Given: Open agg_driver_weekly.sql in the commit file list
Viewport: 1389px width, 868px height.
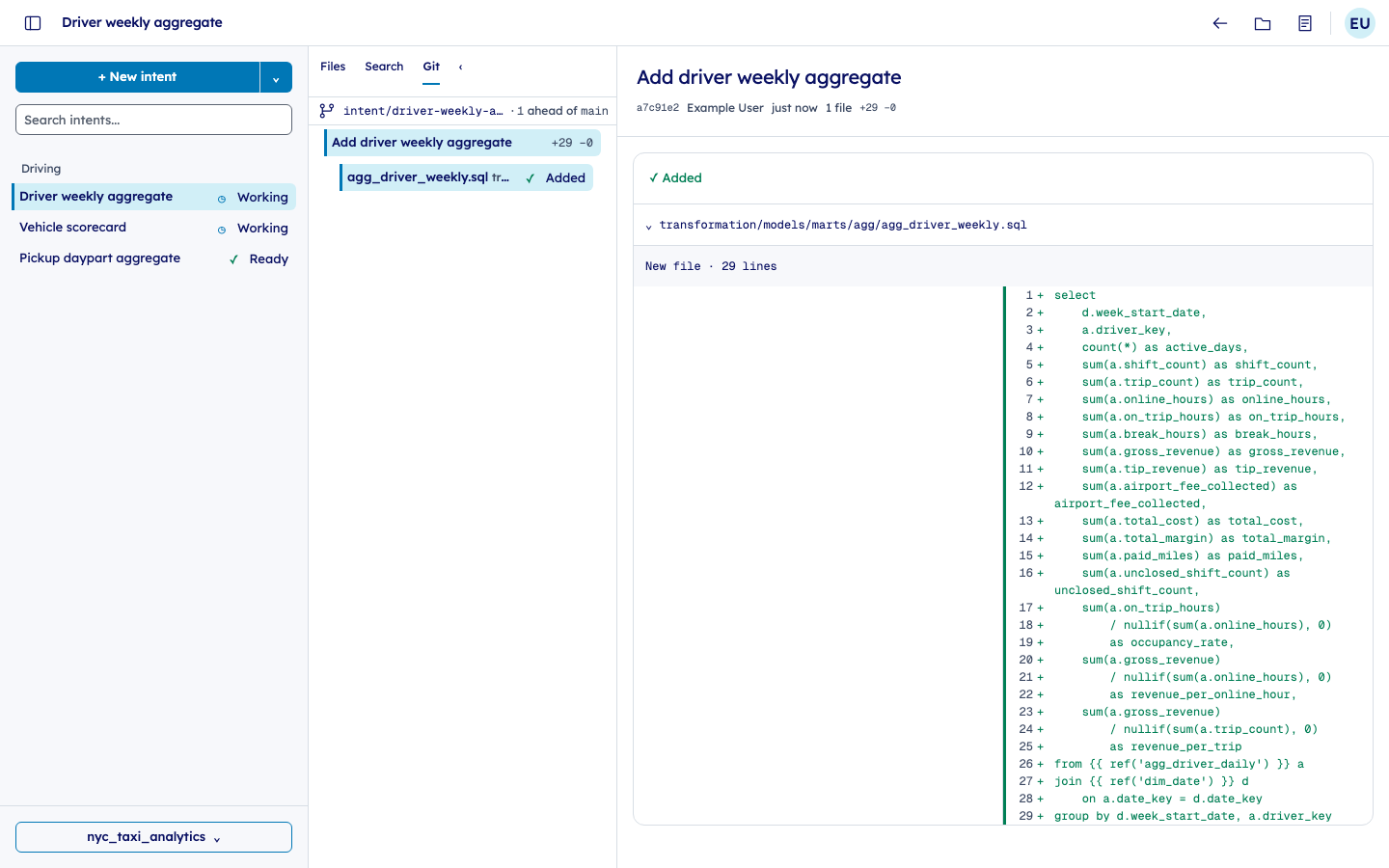Looking at the screenshot, I should pyautogui.click(x=466, y=177).
